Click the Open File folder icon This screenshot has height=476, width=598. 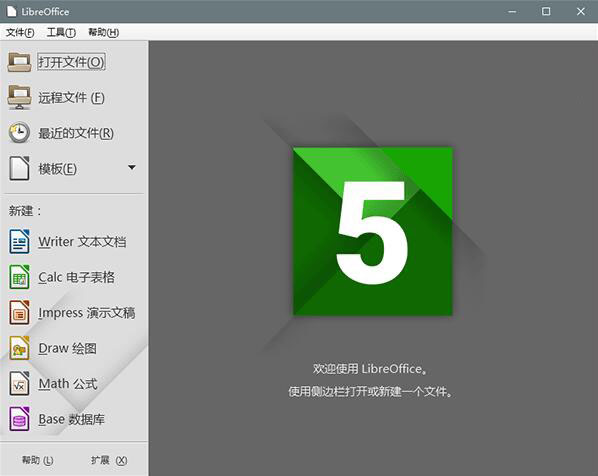(19, 62)
